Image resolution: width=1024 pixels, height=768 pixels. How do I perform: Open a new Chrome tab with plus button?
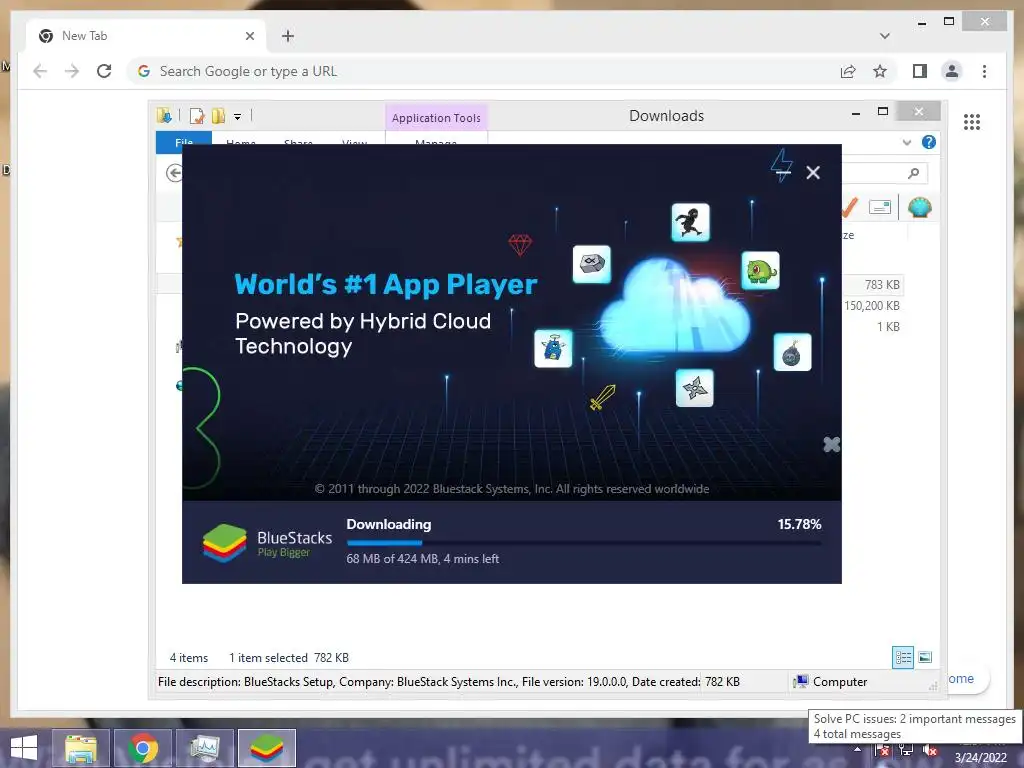point(288,36)
